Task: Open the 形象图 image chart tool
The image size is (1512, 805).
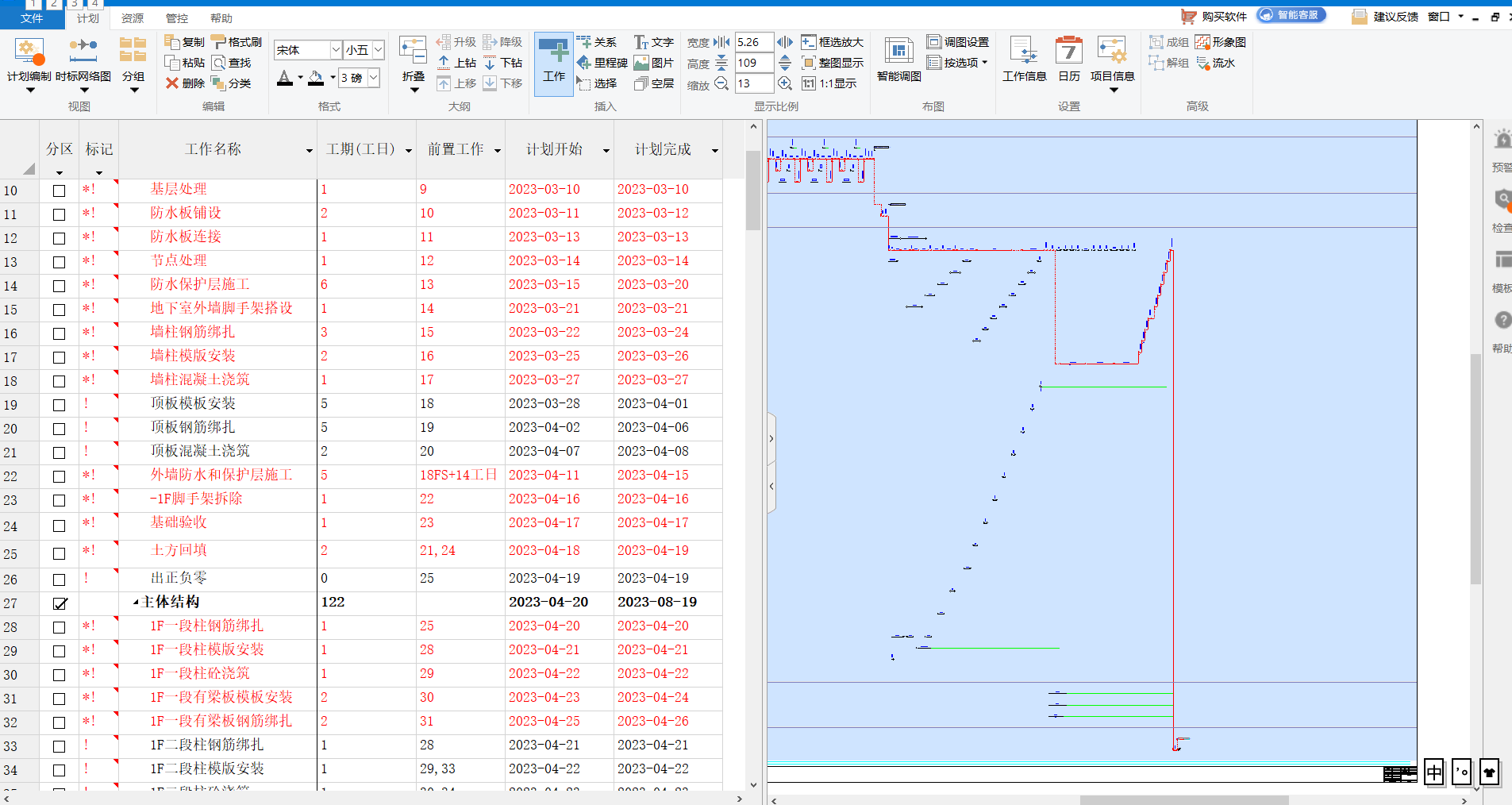Action: point(1220,41)
